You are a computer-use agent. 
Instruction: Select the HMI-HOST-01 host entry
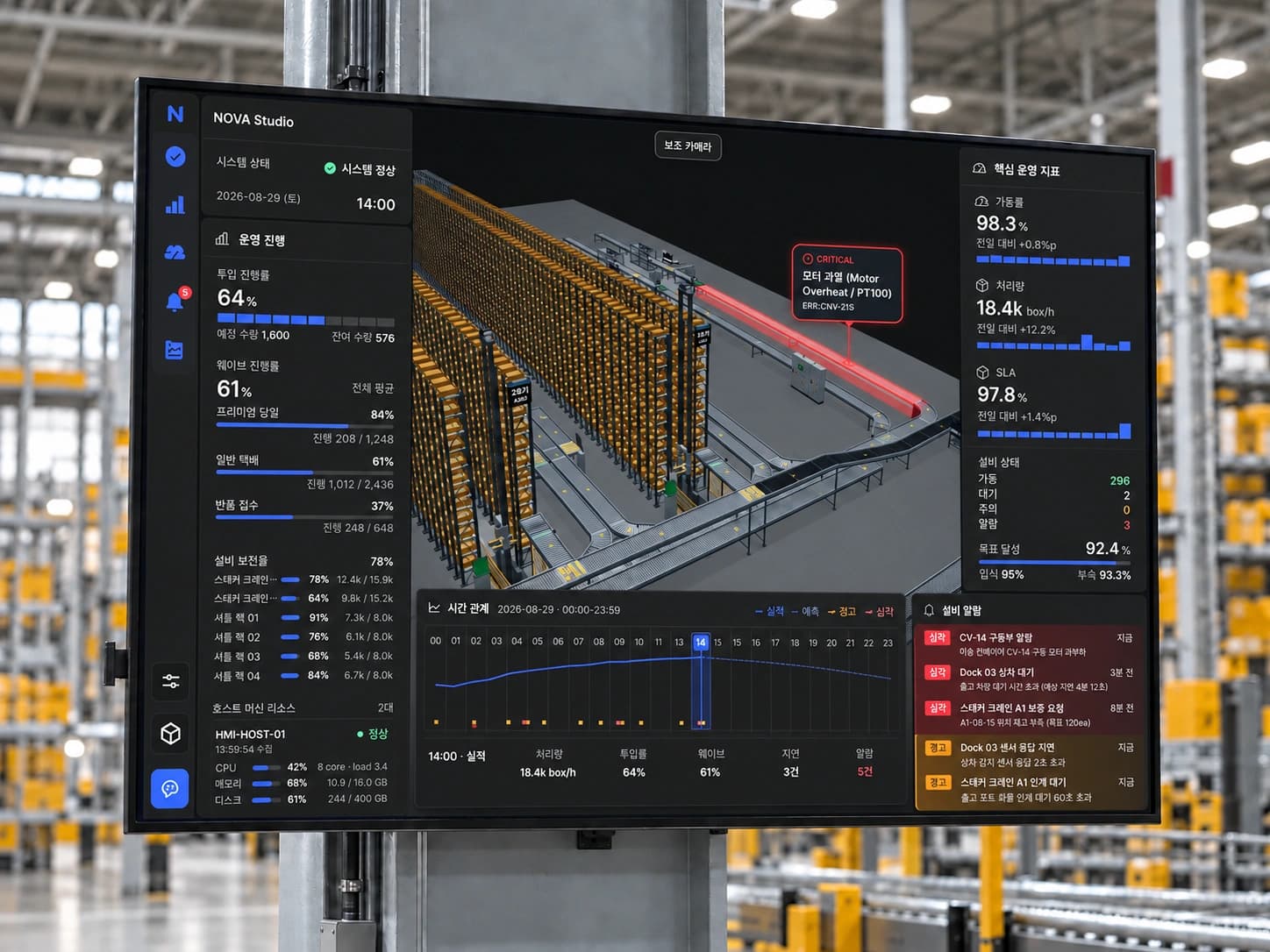(303, 741)
